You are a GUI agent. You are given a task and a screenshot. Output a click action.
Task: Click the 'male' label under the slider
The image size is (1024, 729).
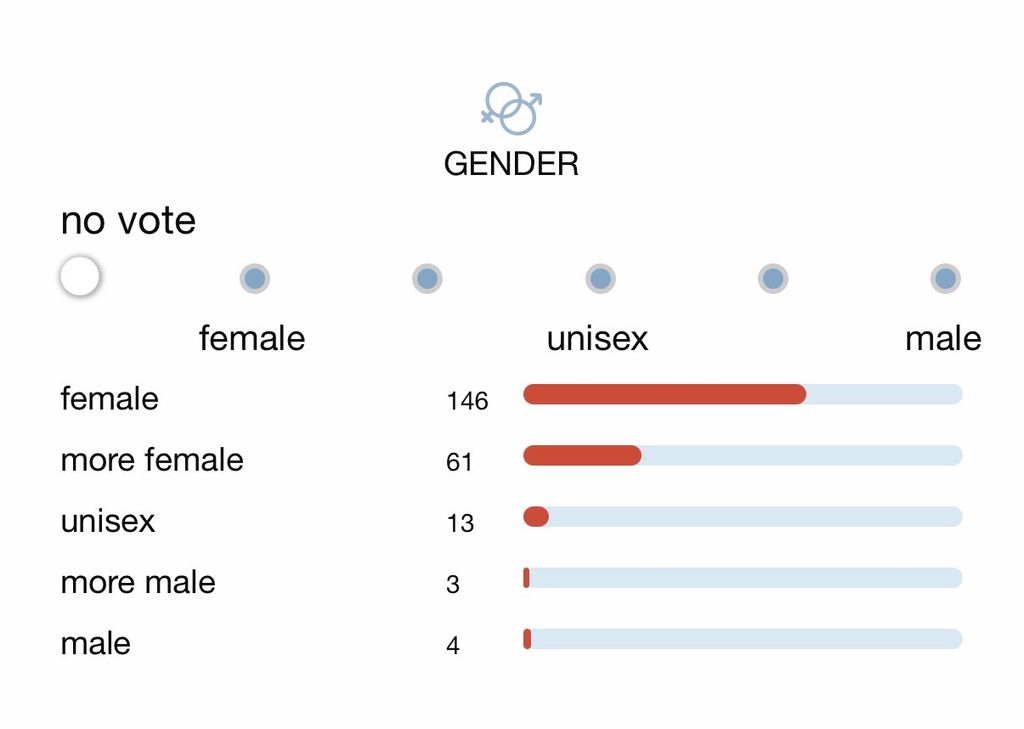point(942,339)
